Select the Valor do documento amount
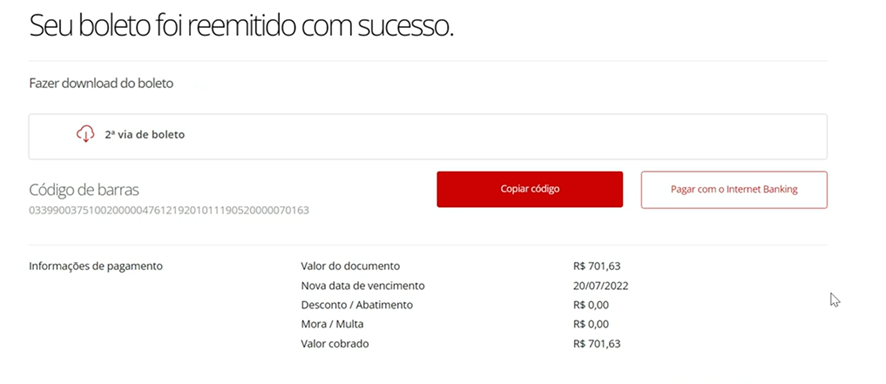 point(596,266)
